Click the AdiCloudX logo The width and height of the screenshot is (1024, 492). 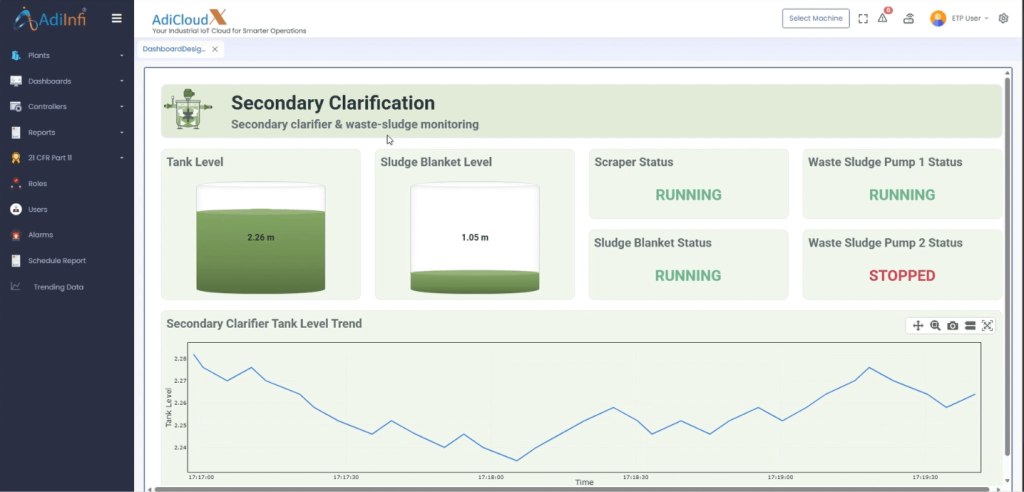pyautogui.click(x=189, y=18)
